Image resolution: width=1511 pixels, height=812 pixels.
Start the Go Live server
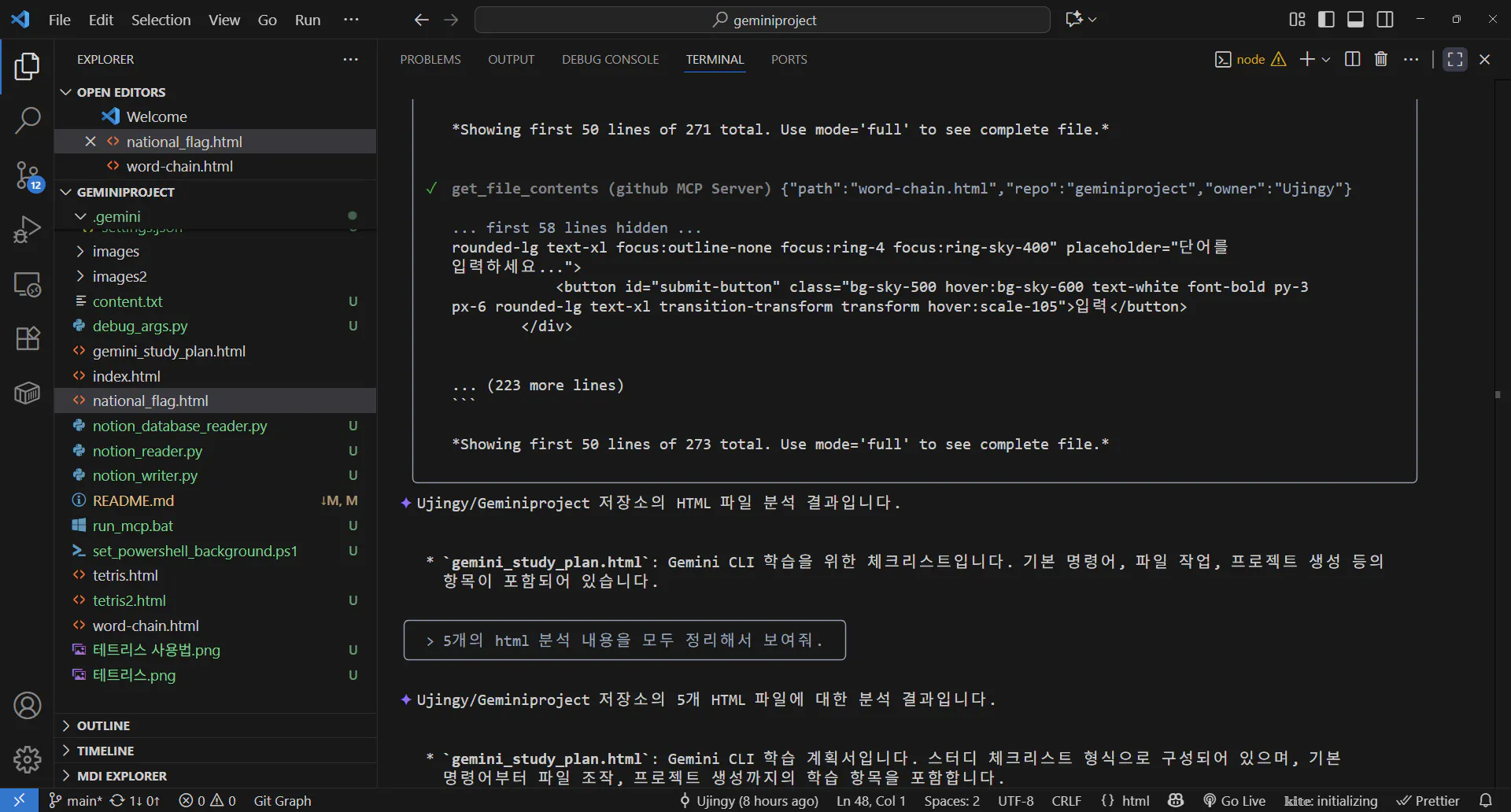pos(1236,800)
